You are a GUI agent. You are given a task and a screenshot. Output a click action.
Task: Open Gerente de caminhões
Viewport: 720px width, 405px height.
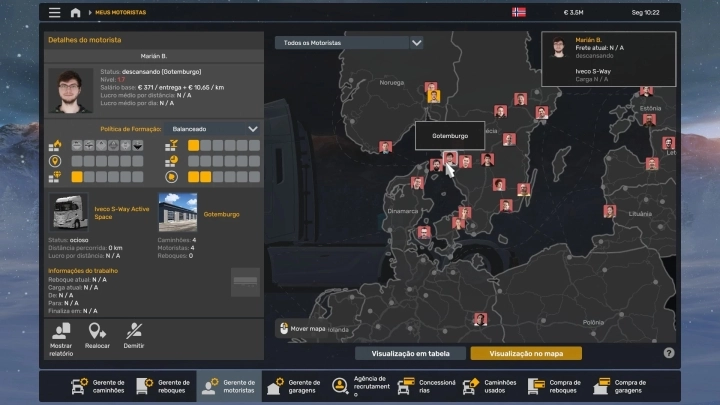tap(98, 386)
